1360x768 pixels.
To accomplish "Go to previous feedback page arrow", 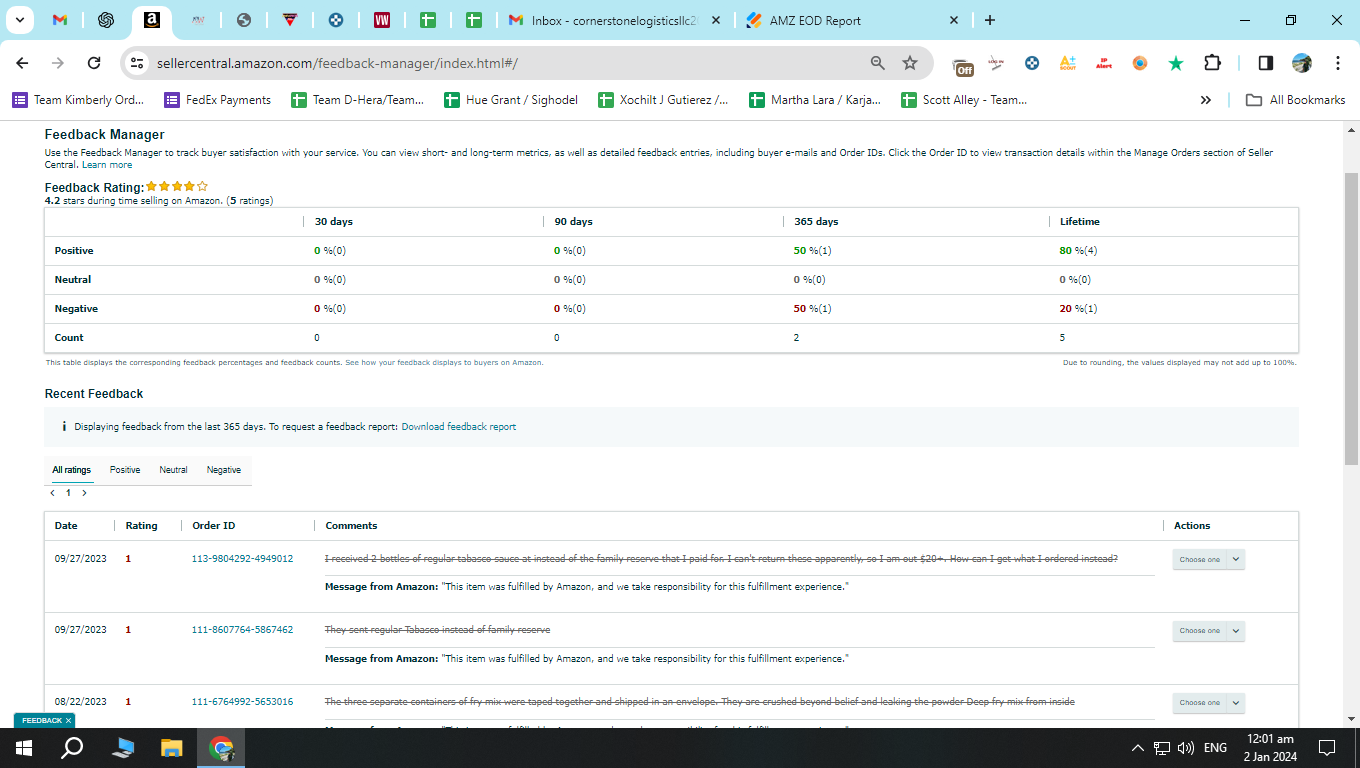I will pyautogui.click(x=53, y=493).
